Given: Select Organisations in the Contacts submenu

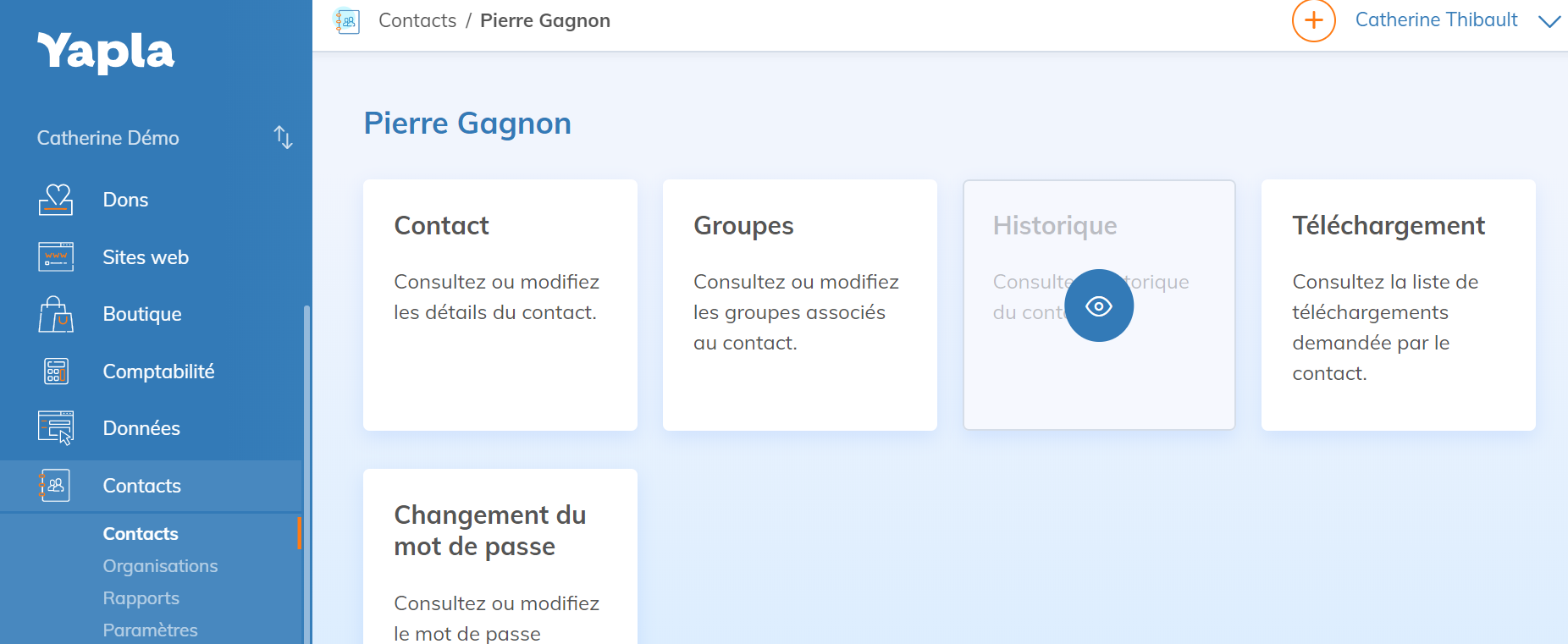Looking at the screenshot, I should tap(160, 566).
